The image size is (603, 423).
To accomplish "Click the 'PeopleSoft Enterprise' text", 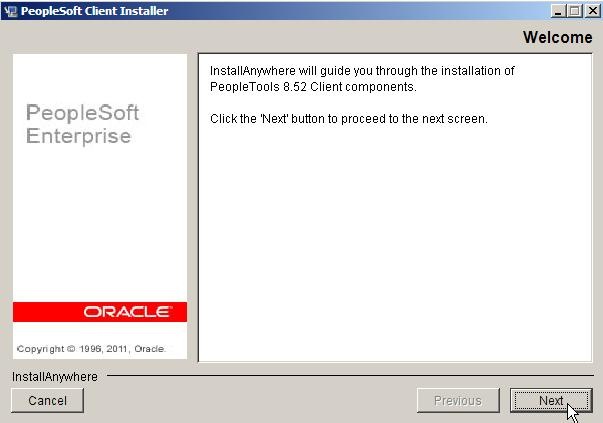I will click(x=82, y=124).
